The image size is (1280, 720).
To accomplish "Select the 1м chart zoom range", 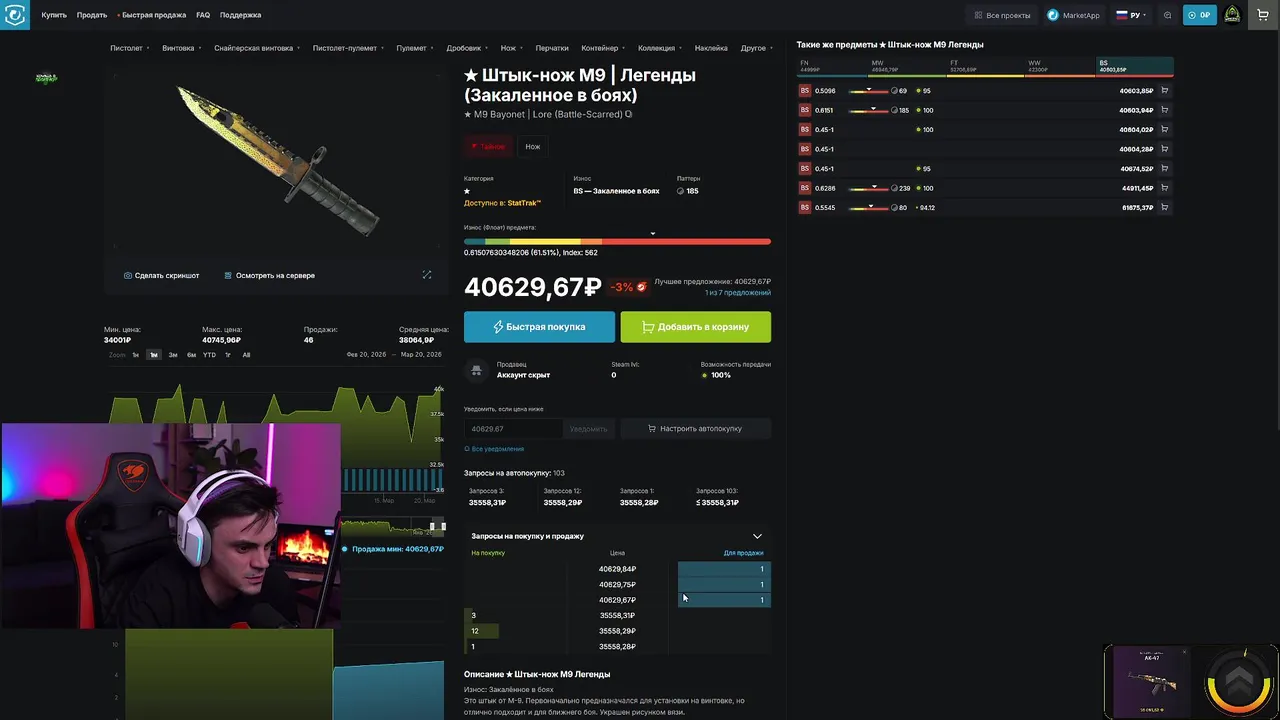I will click(x=154, y=355).
